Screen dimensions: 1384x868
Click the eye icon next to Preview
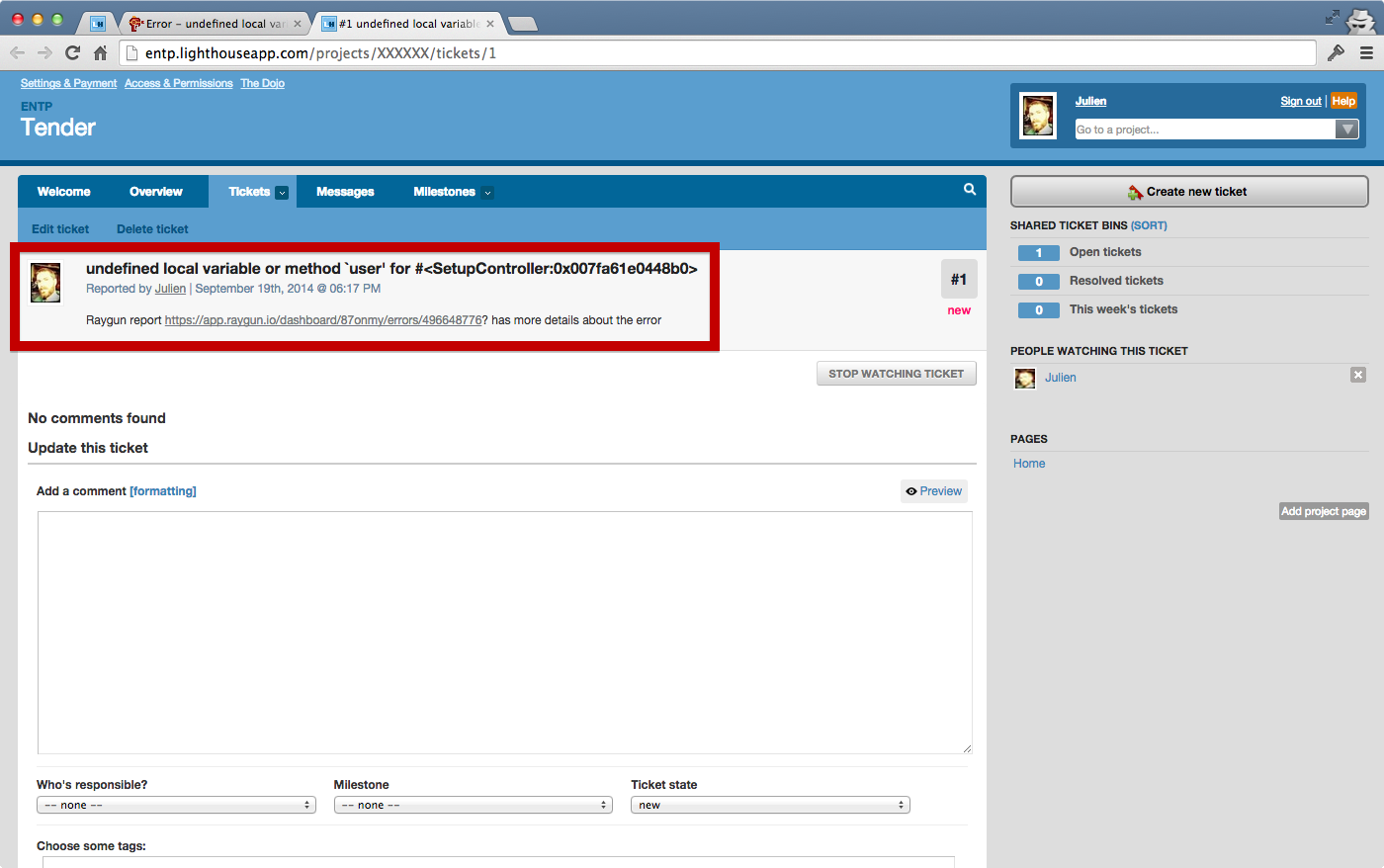(911, 491)
